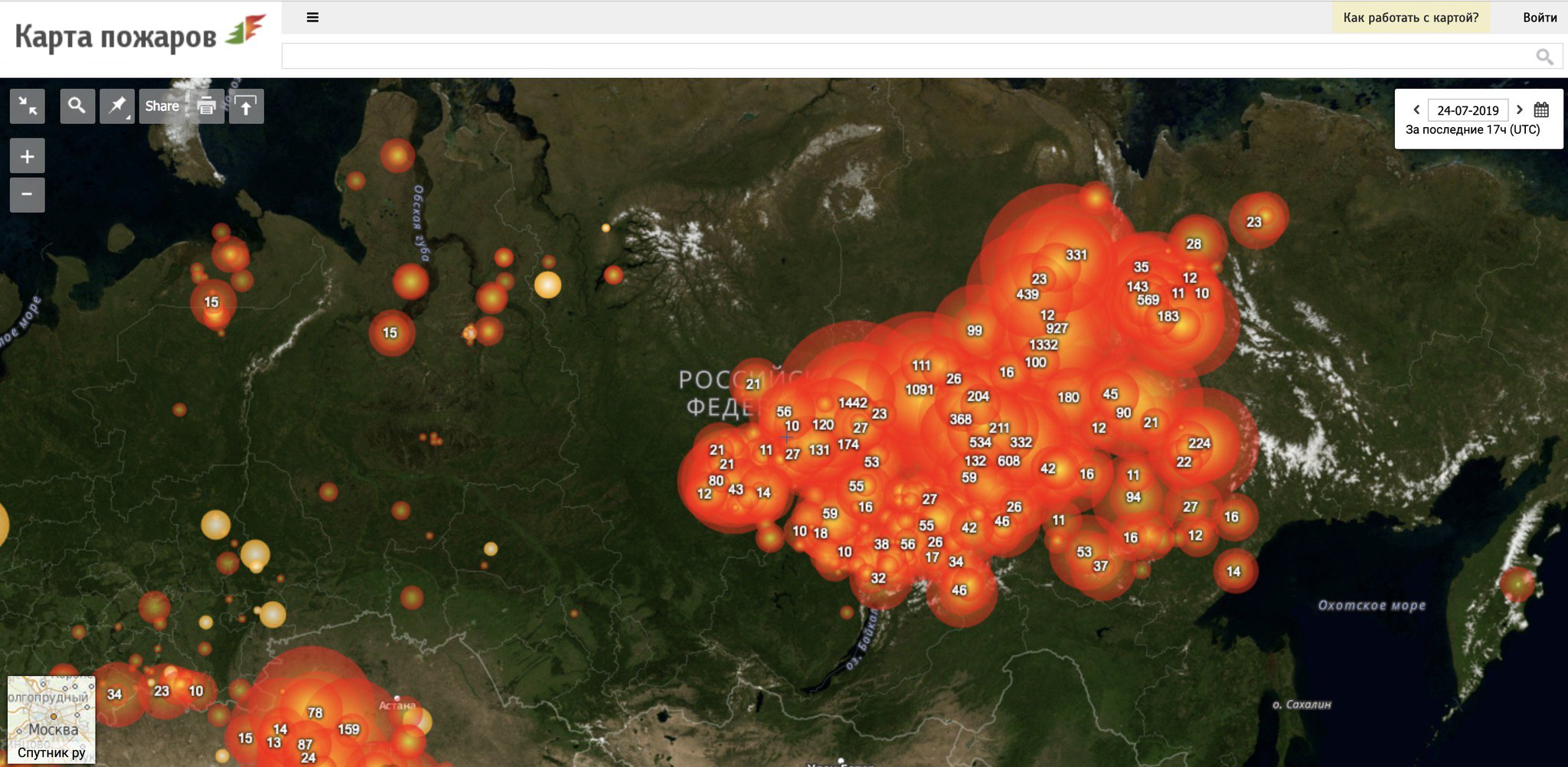The height and width of the screenshot is (767, 1568).
Task: Click the fire cluster labeled 180
Action: (1068, 397)
